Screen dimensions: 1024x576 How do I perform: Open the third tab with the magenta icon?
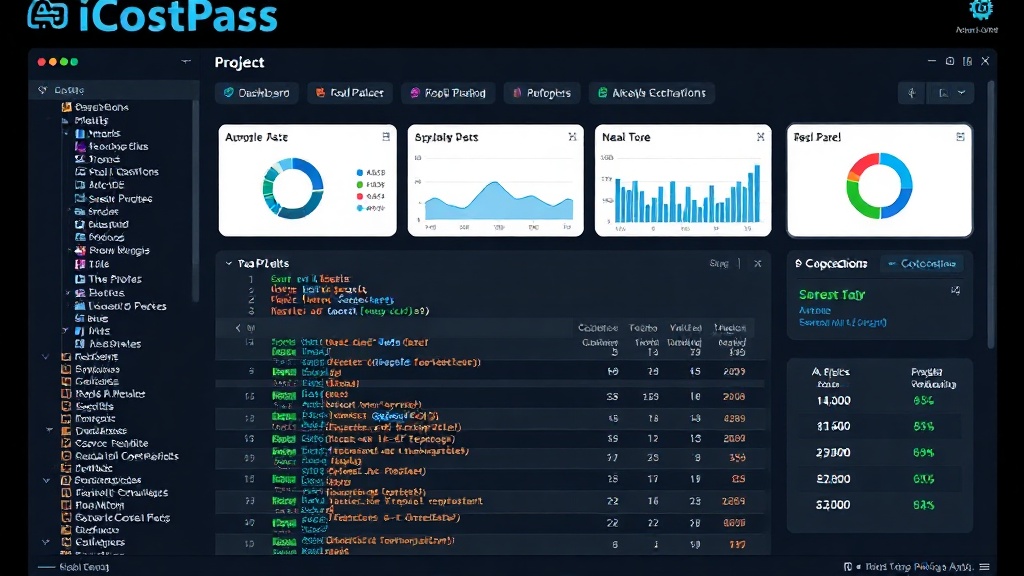448,93
